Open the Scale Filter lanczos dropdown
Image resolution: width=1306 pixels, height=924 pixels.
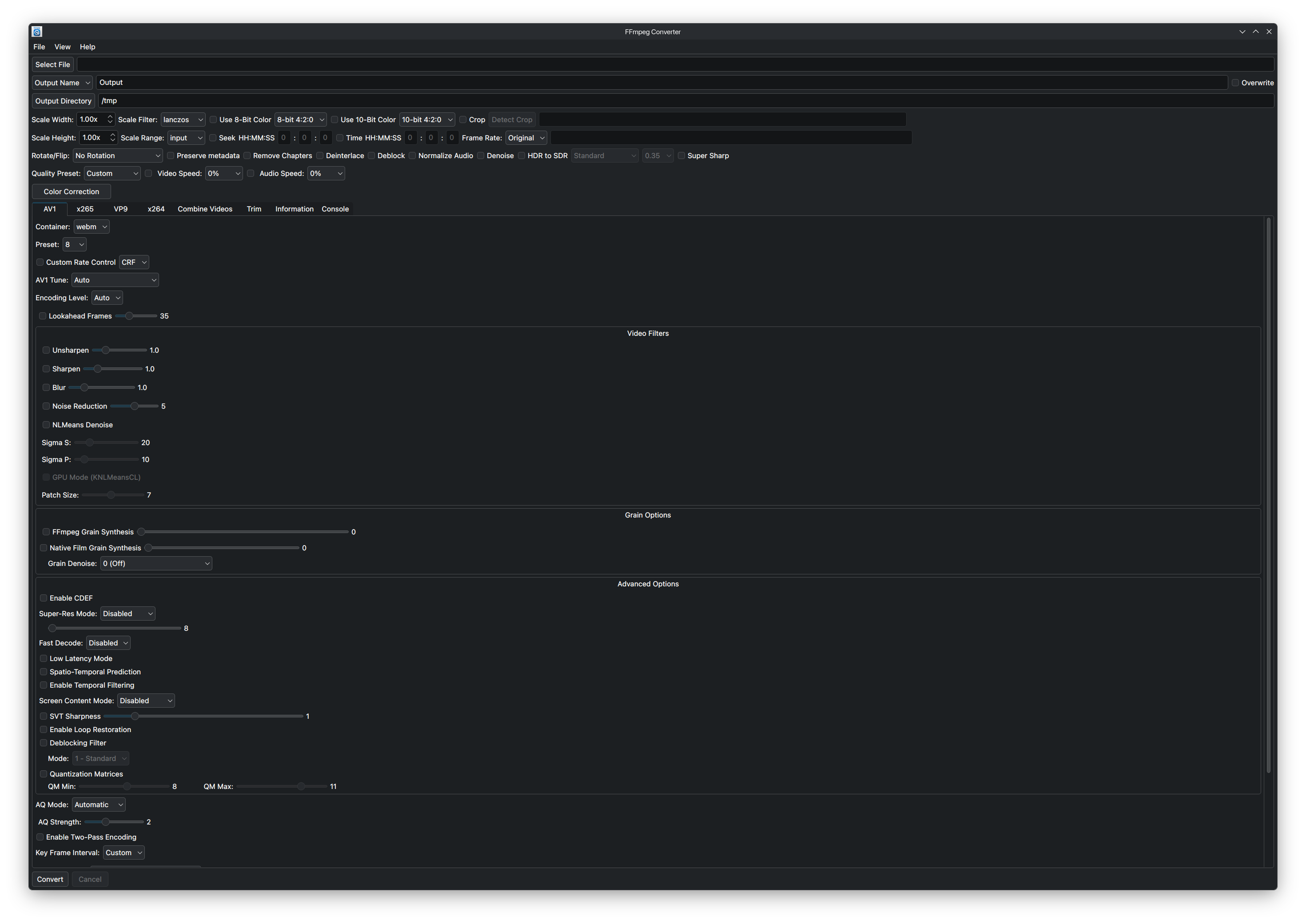pos(183,119)
